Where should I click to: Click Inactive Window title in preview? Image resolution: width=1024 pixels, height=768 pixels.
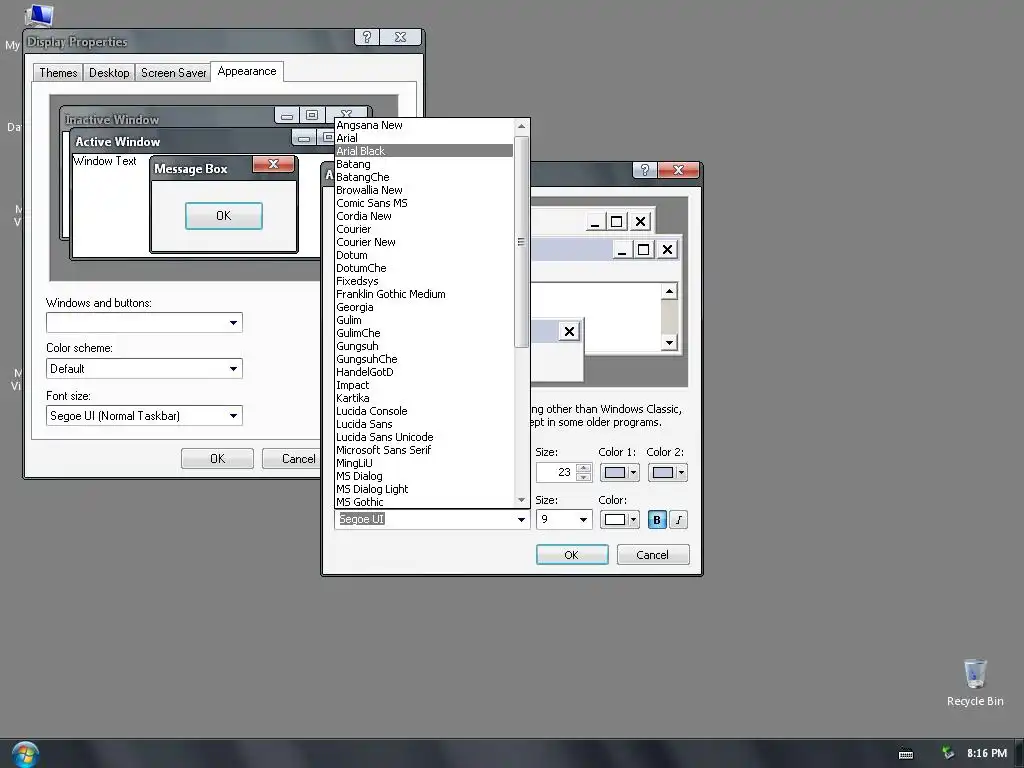(112, 120)
